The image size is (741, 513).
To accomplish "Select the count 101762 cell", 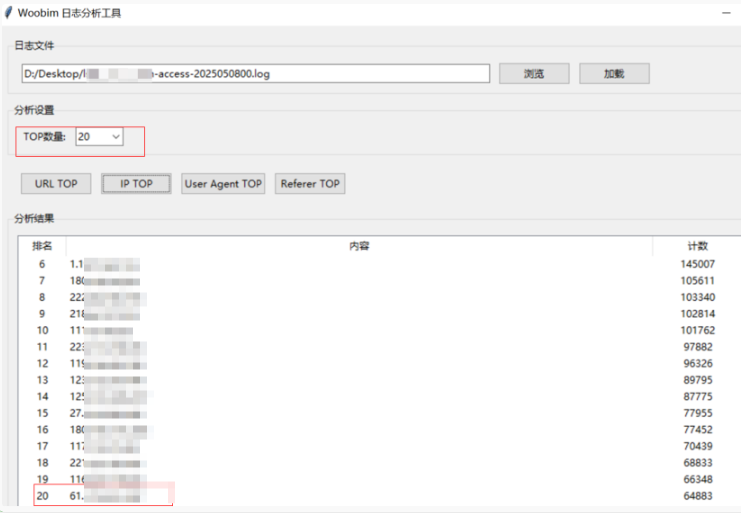I will tap(698, 330).
